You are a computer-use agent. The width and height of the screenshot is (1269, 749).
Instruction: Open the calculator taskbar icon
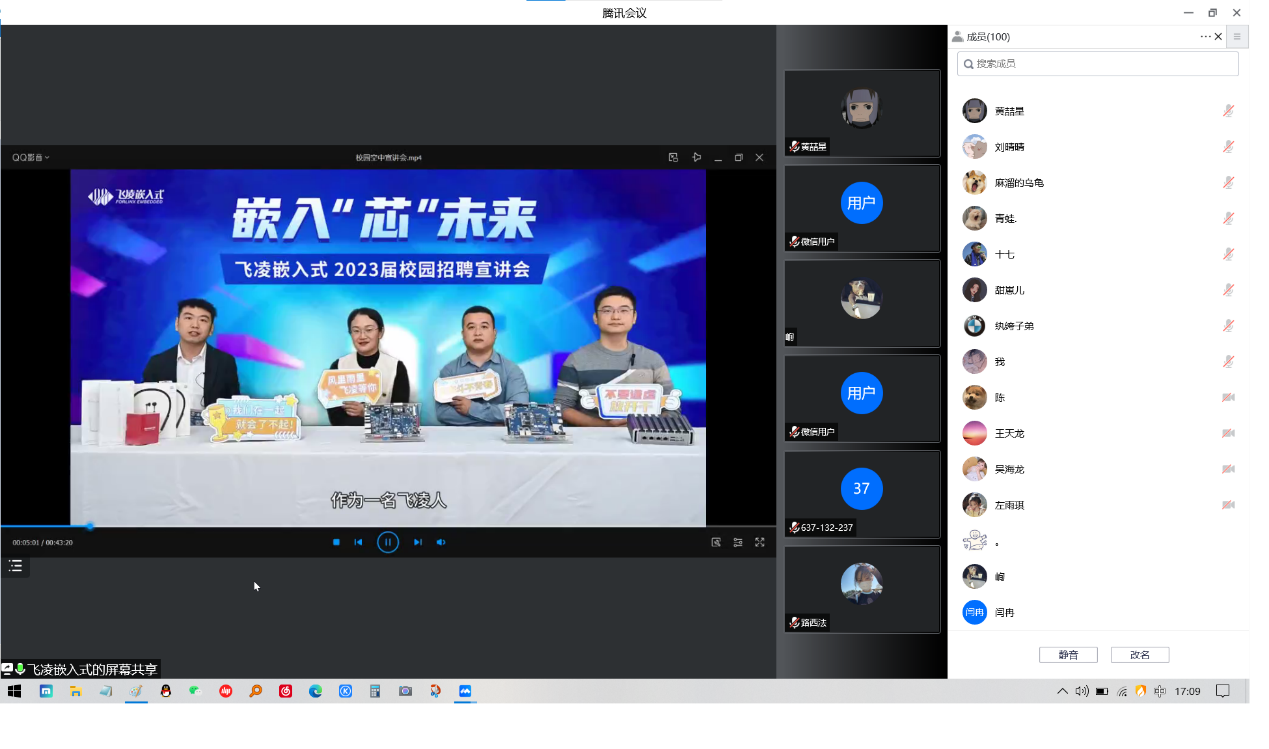tap(375, 691)
